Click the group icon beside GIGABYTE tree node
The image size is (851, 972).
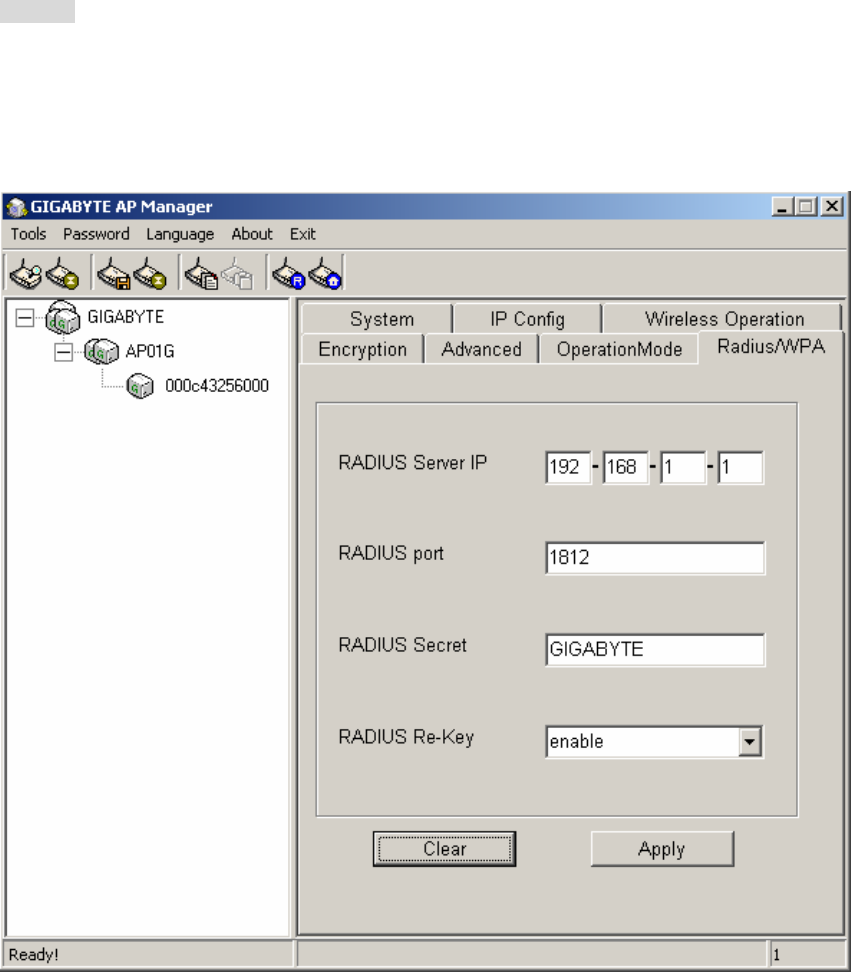coord(63,317)
